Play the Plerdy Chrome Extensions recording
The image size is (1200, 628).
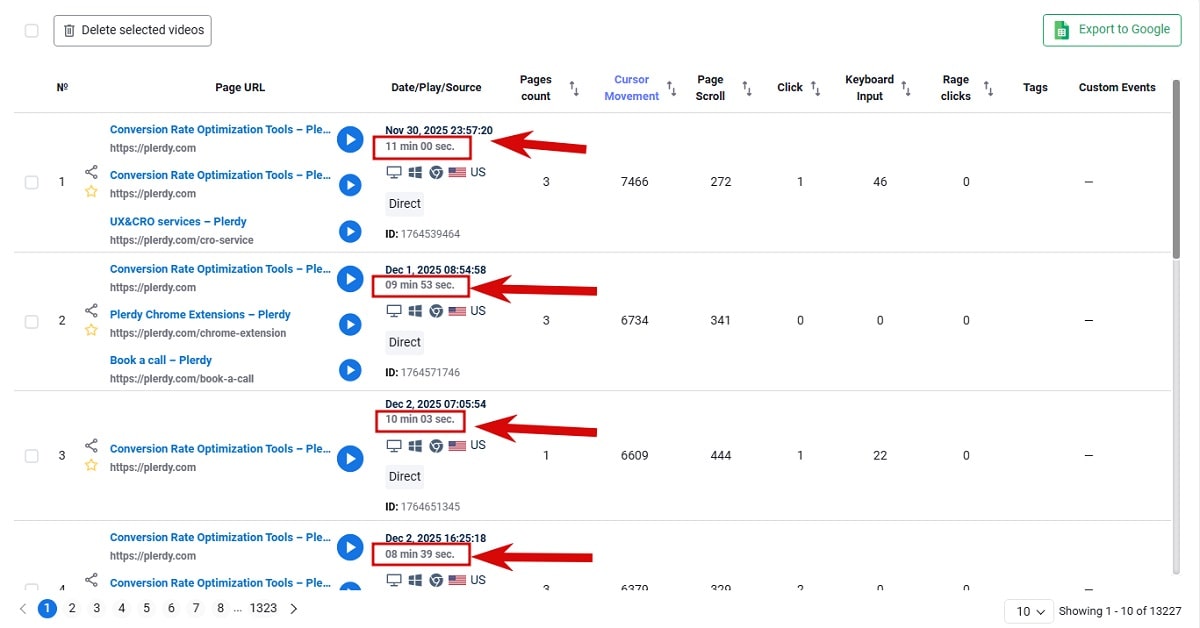tap(349, 324)
